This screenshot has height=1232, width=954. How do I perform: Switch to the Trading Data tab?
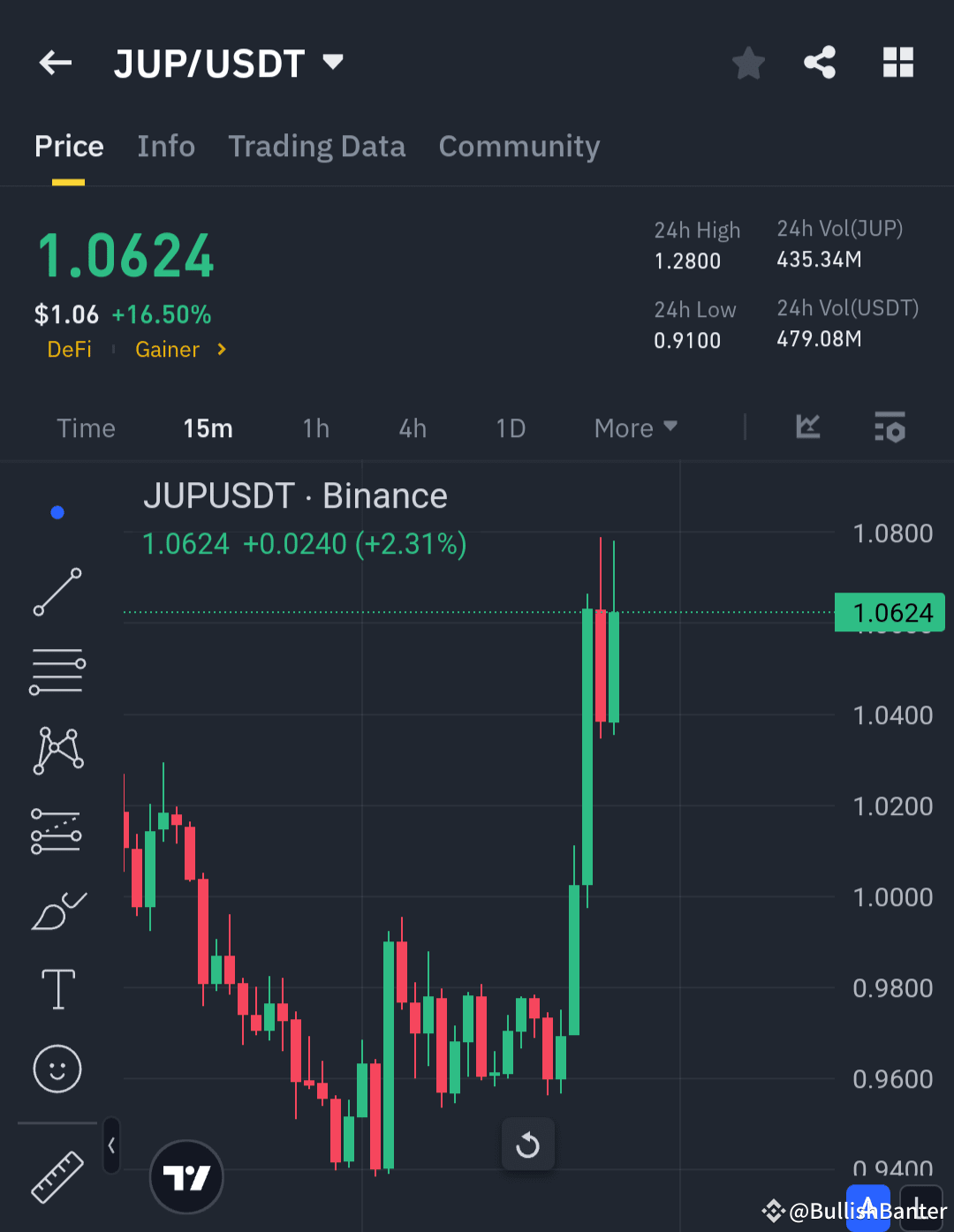[x=317, y=147]
